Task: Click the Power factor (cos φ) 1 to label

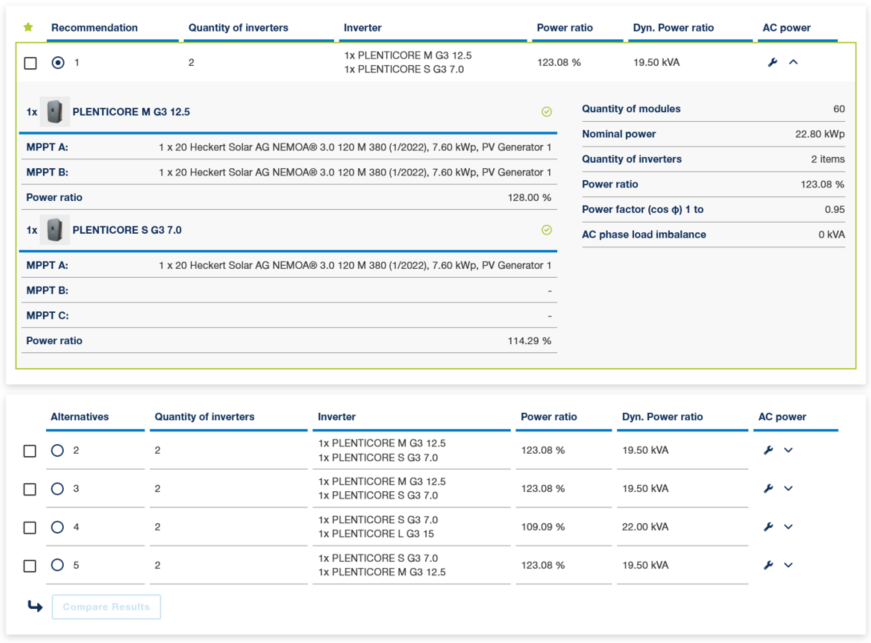Action: pyautogui.click(x=643, y=209)
